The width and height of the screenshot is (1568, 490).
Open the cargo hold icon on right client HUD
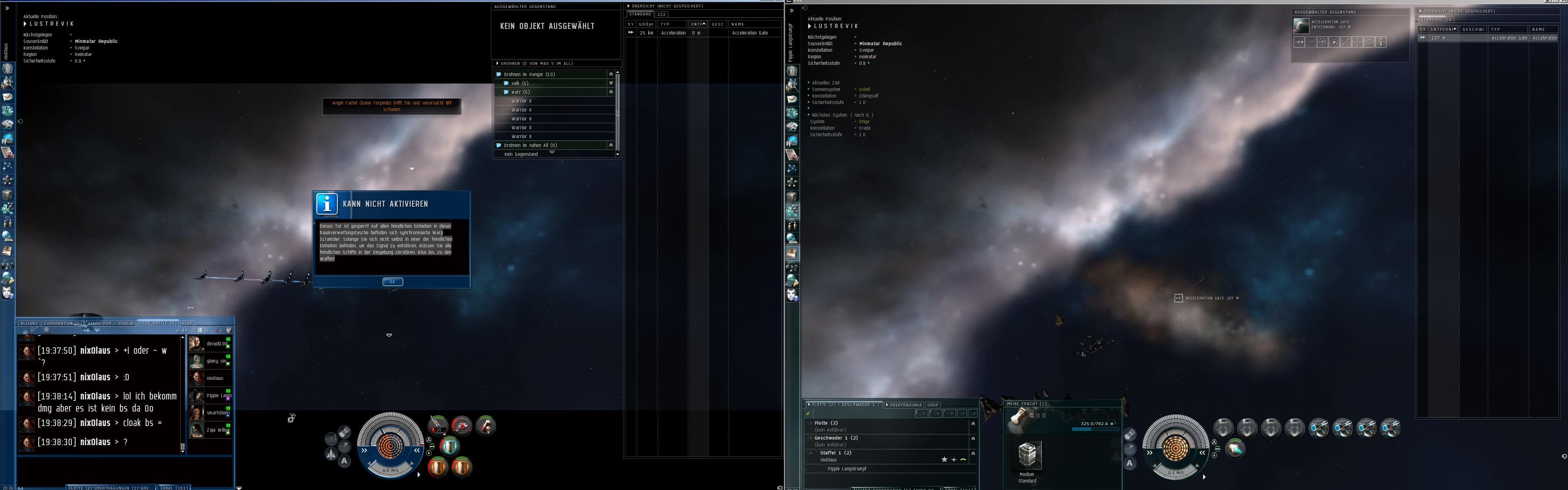(1130, 434)
